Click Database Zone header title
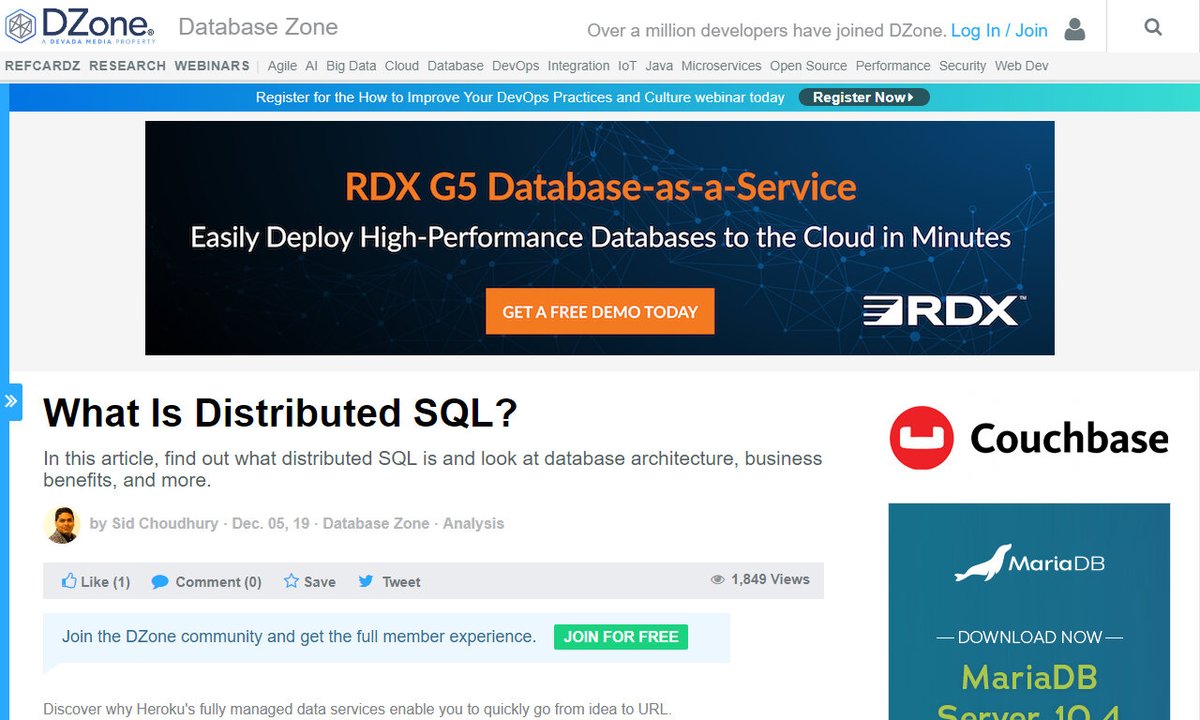The width and height of the screenshot is (1200, 720). click(x=258, y=27)
